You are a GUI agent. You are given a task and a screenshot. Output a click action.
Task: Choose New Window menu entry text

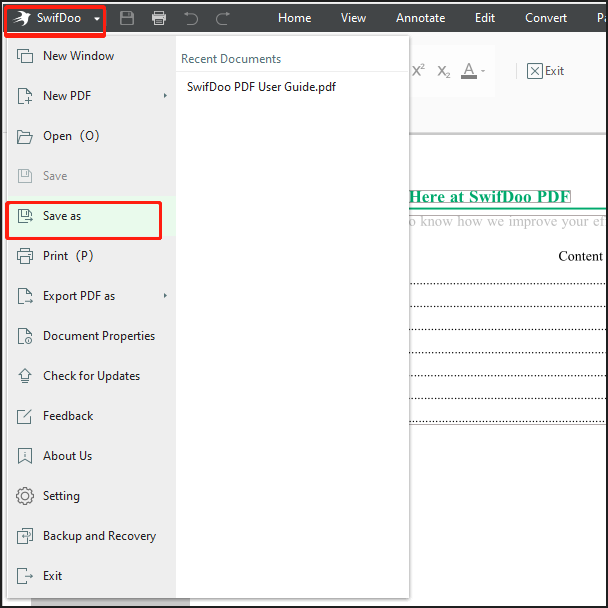pyautogui.click(x=78, y=56)
